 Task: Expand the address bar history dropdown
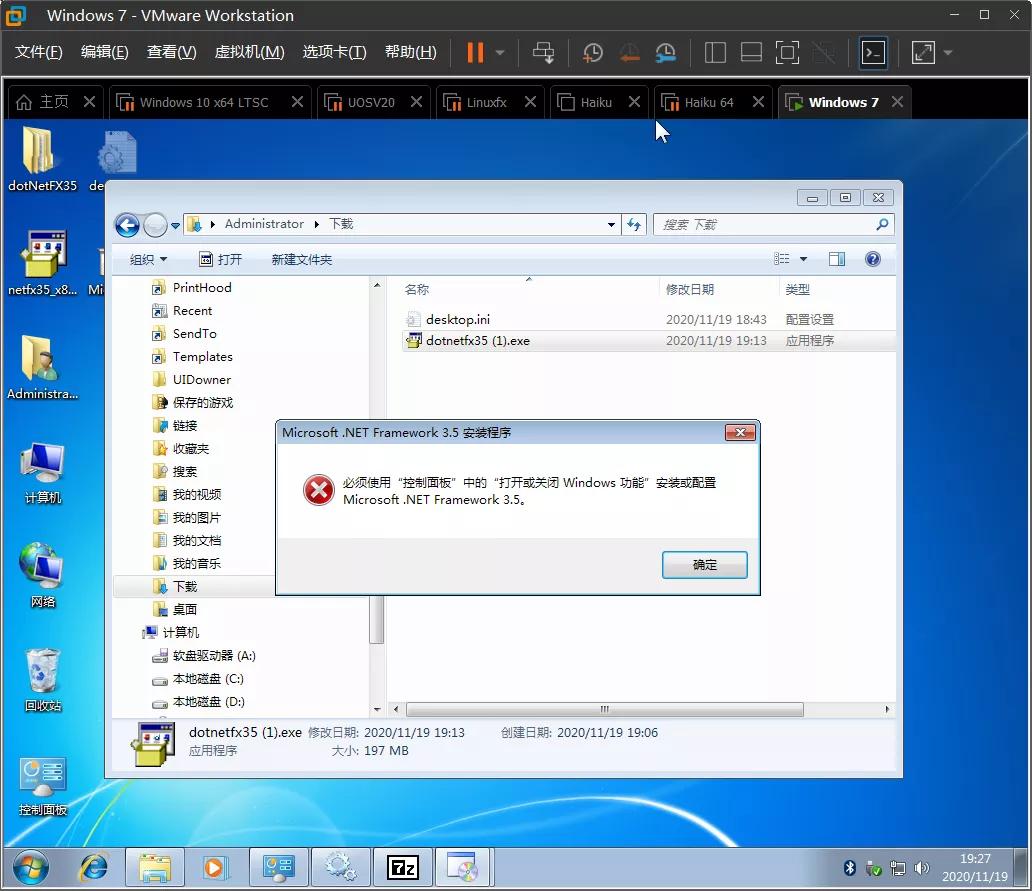pos(612,223)
